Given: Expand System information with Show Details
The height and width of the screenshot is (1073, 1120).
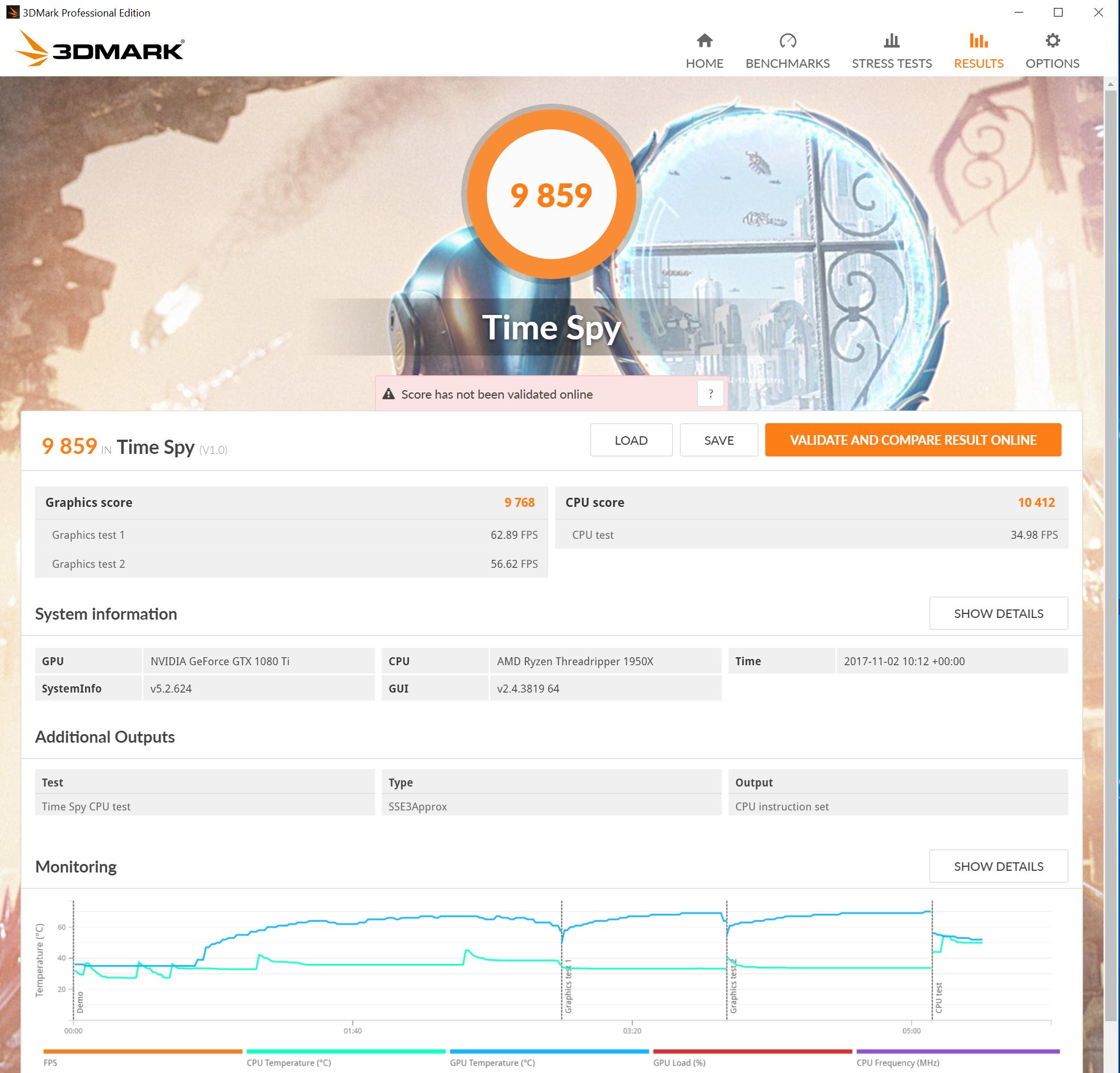Looking at the screenshot, I should point(998,613).
